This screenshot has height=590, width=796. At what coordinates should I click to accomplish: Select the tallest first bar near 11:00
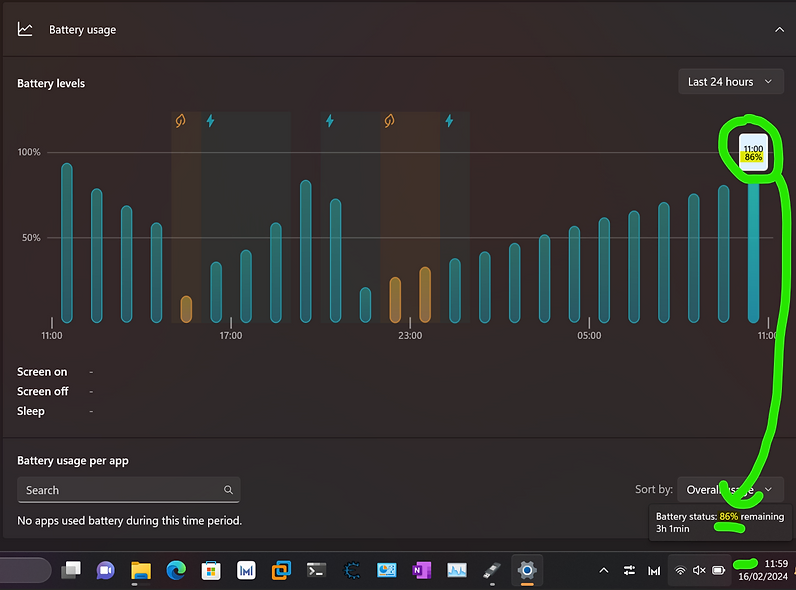[x=67, y=243]
